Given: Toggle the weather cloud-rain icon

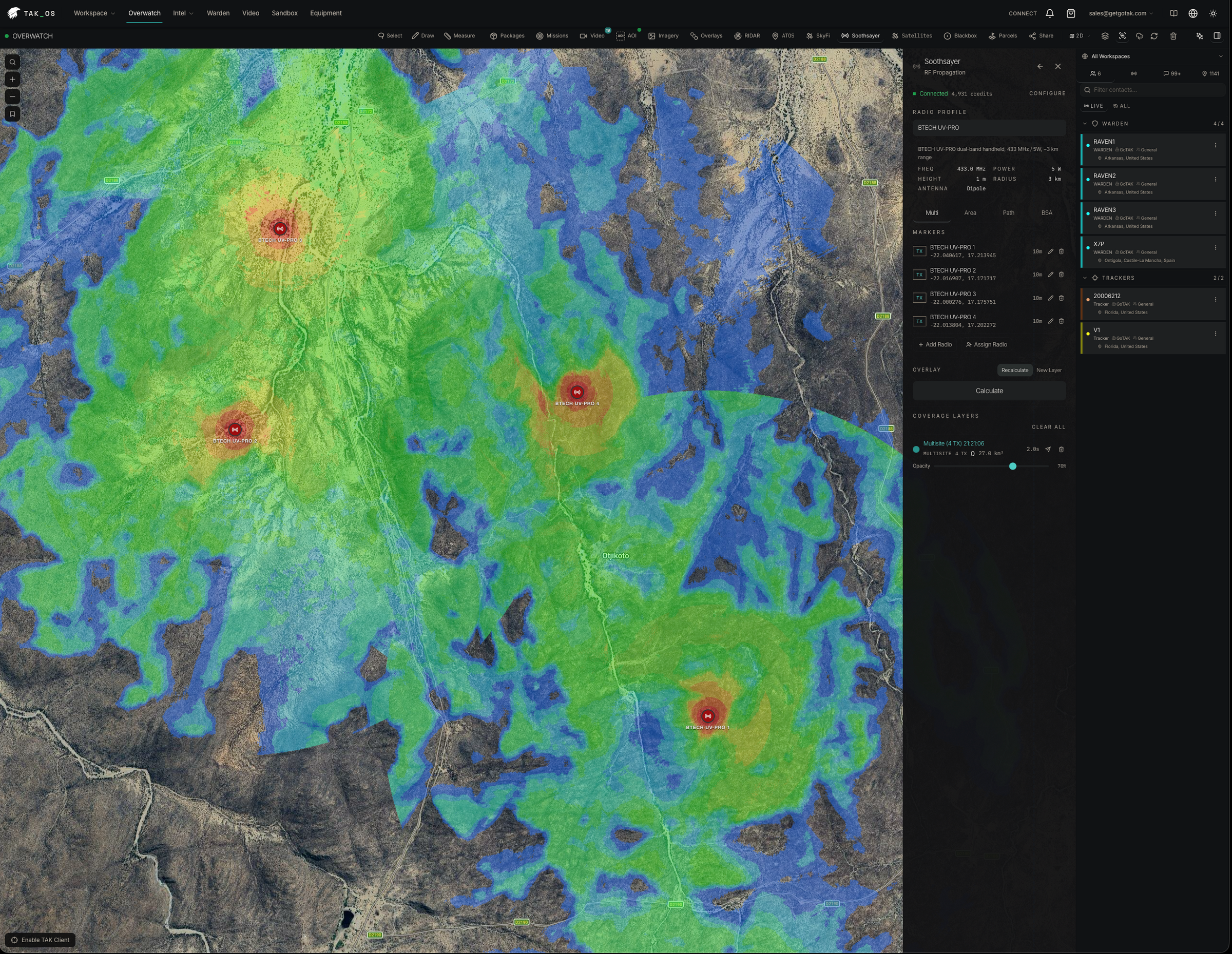Looking at the screenshot, I should (x=1140, y=35).
